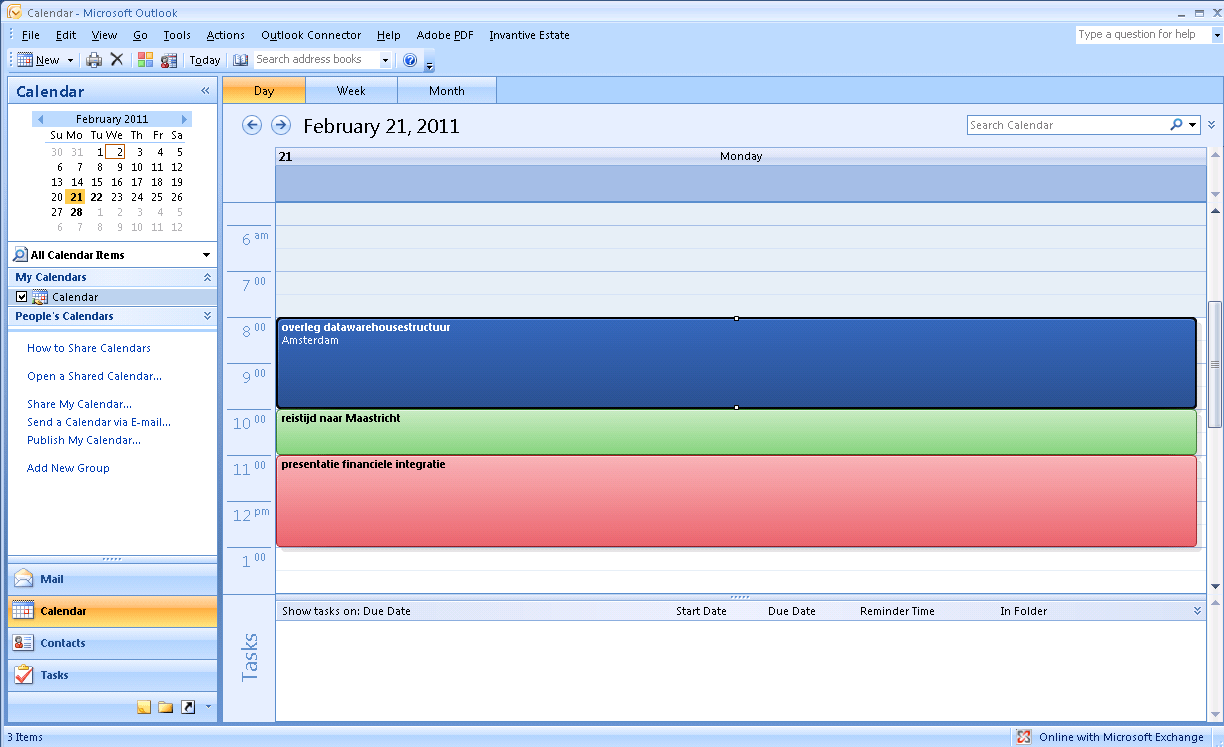Delete the appointment with the X icon
This screenshot has height=747, width=1224.
click(117, 60)
